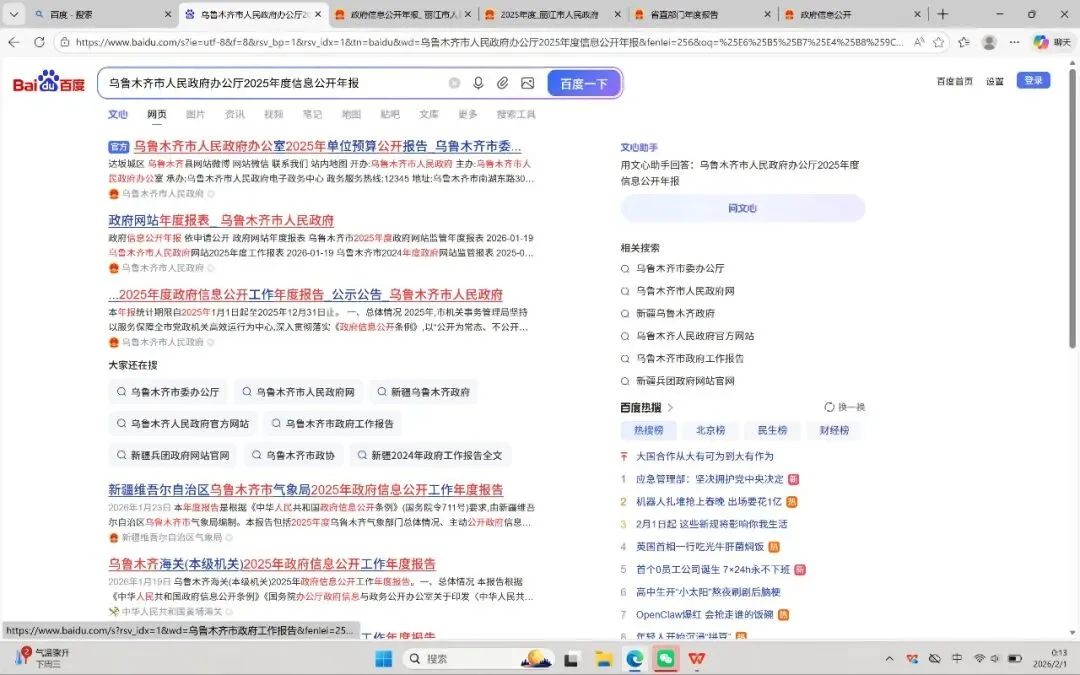Click the browser address bar
Viewport: 1080px width, 675px height.
click(x=489, y=42)
